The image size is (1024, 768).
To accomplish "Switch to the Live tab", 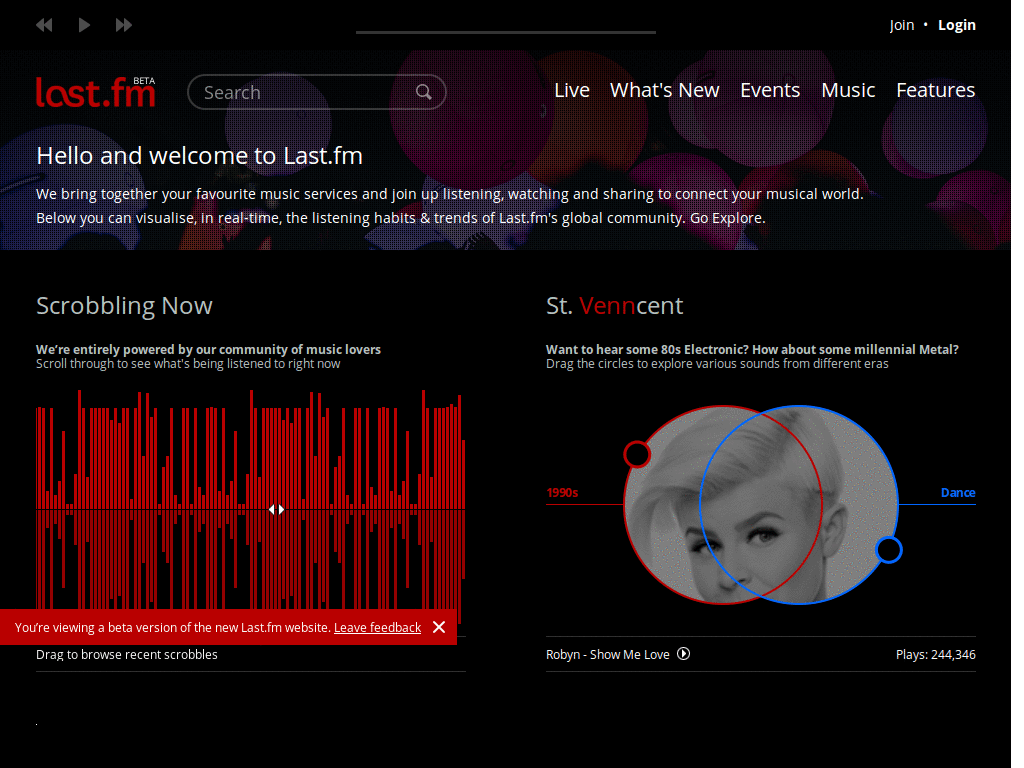I will [x=571, y=90].
